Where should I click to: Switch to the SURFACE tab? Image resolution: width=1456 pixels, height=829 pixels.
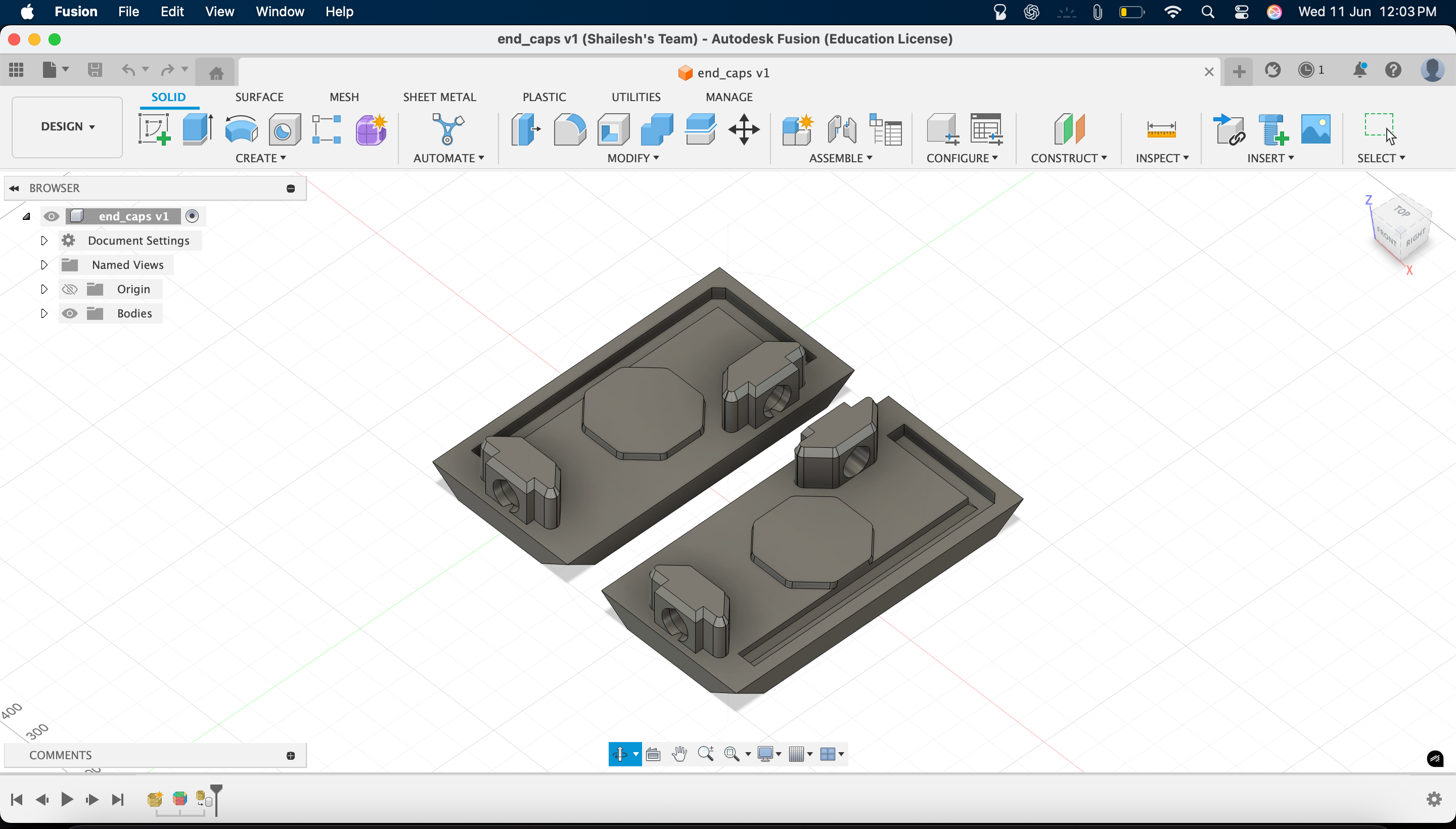coord(259,97)
